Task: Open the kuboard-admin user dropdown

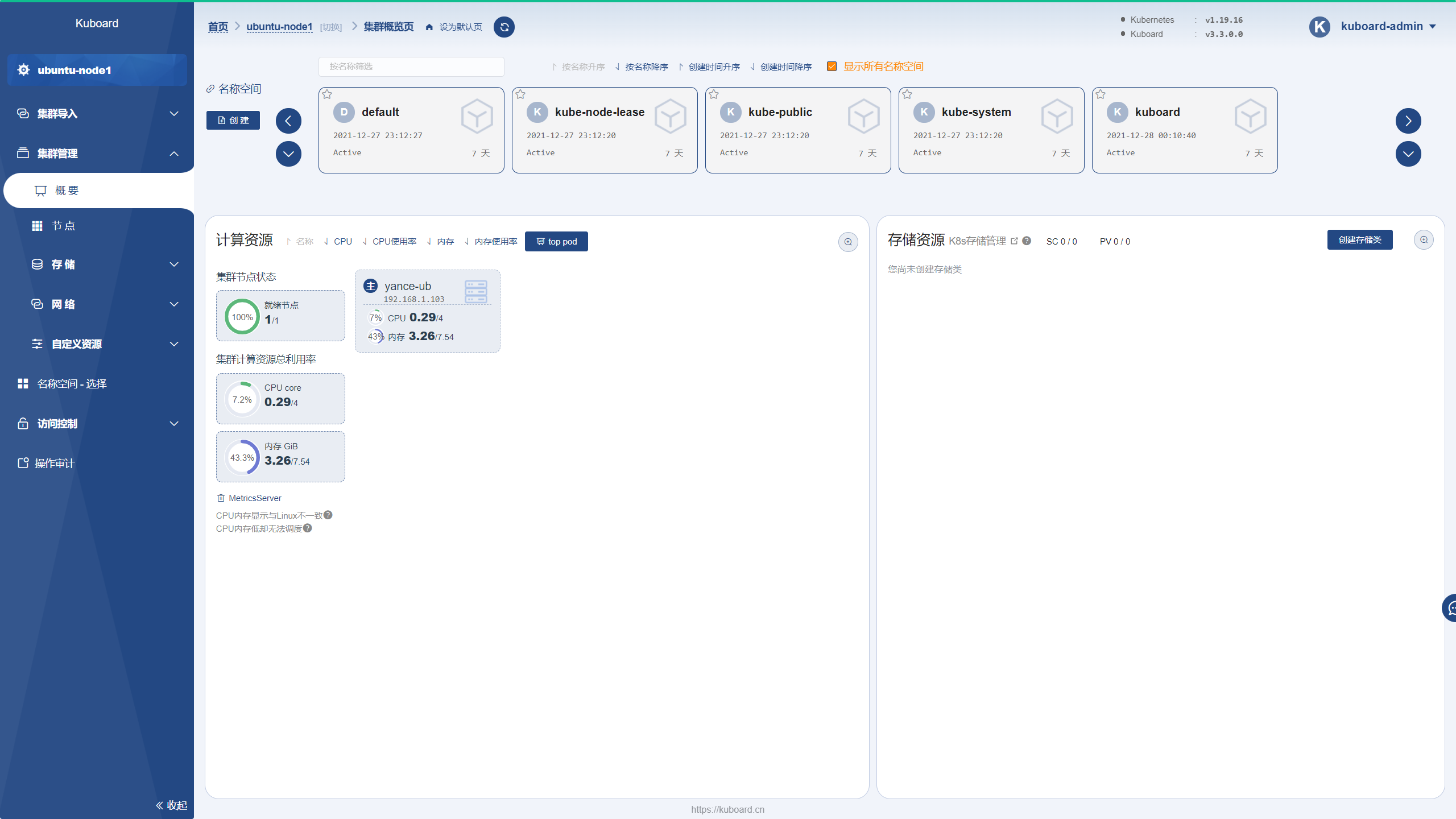Action: pos(1388,27)
